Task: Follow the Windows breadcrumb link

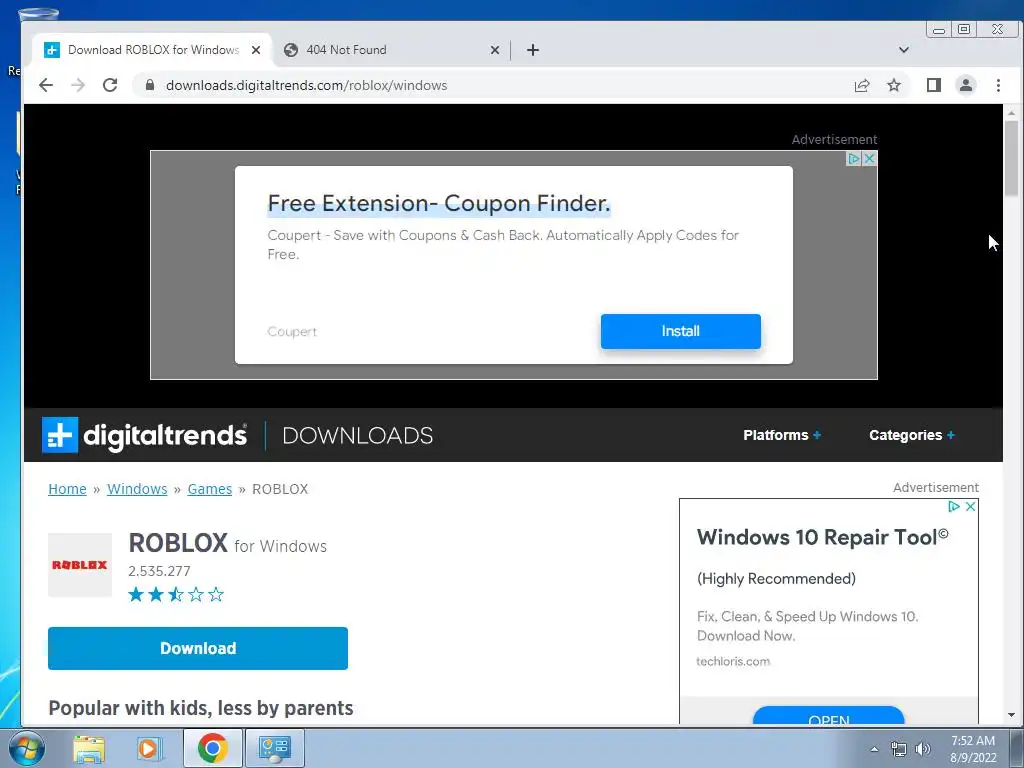Action: pyautogui.click(x=137, y=489)
